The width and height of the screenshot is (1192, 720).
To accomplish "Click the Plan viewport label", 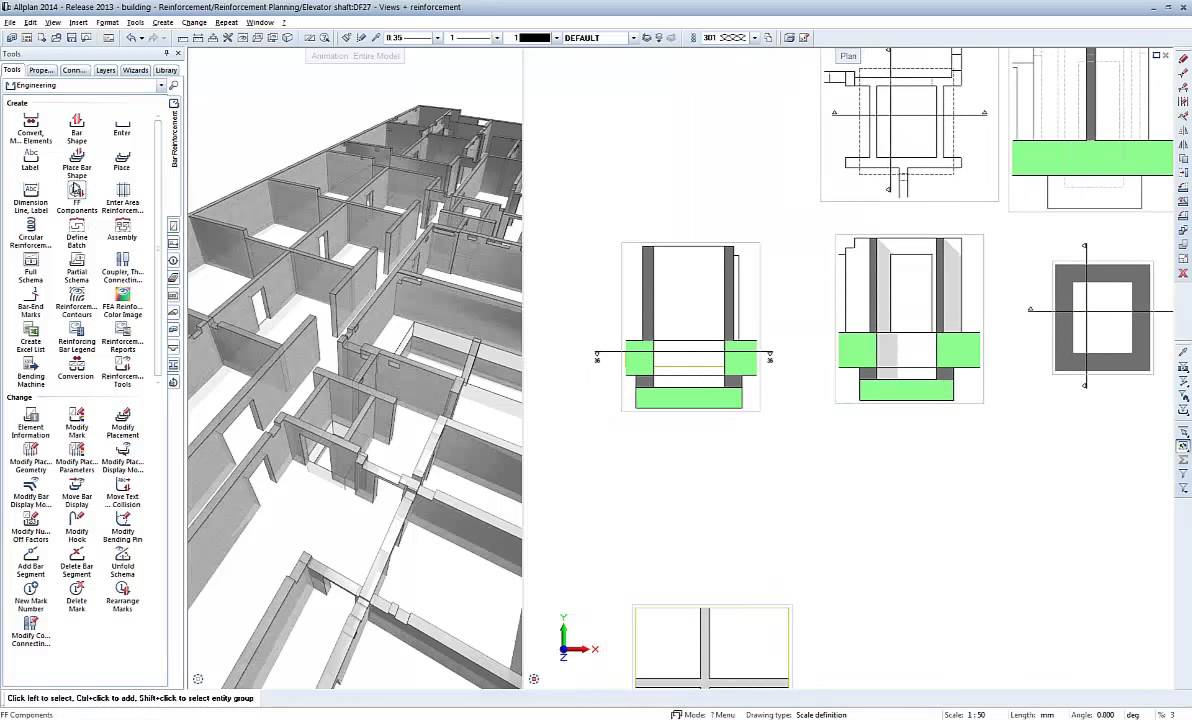I will (848, 56).
